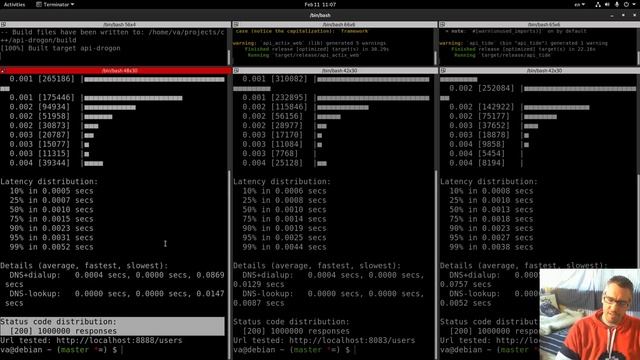The height and width of the screenshot is (360, 640).
Task: Click the volume speaker icon
Action: [607, 4]
